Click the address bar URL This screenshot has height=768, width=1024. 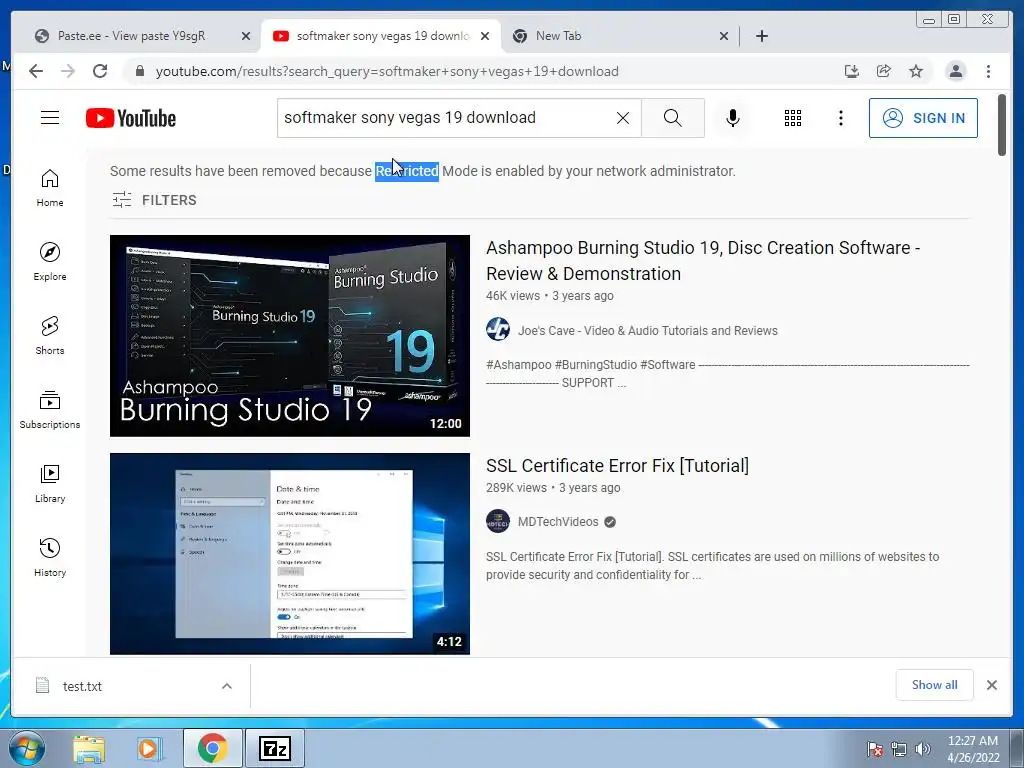387,72
